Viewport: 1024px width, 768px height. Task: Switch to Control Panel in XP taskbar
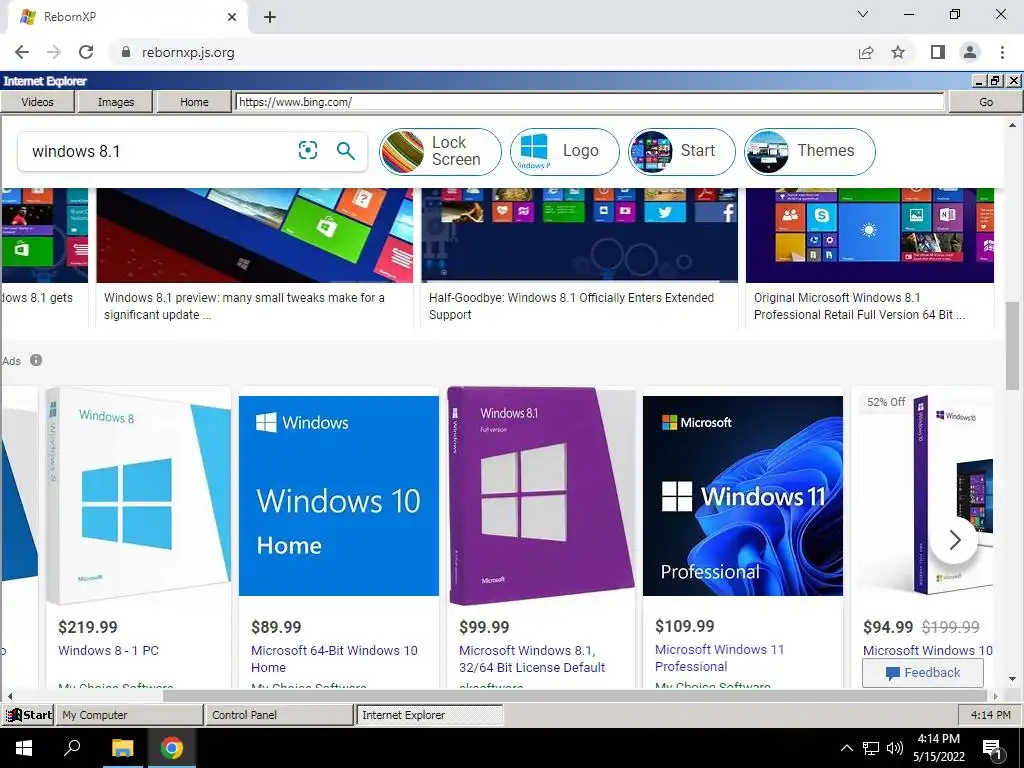[279, 714]
